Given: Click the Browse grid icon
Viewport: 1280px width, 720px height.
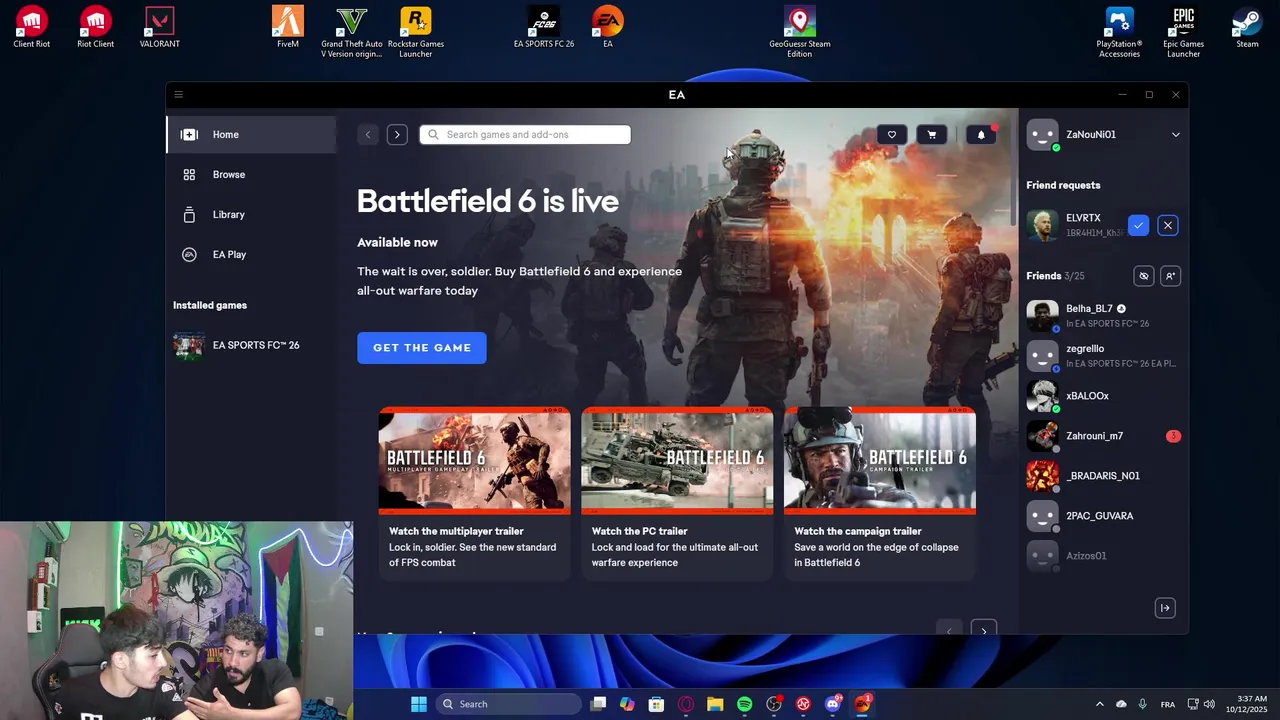Looking at the screenshot, I should 189,174.
